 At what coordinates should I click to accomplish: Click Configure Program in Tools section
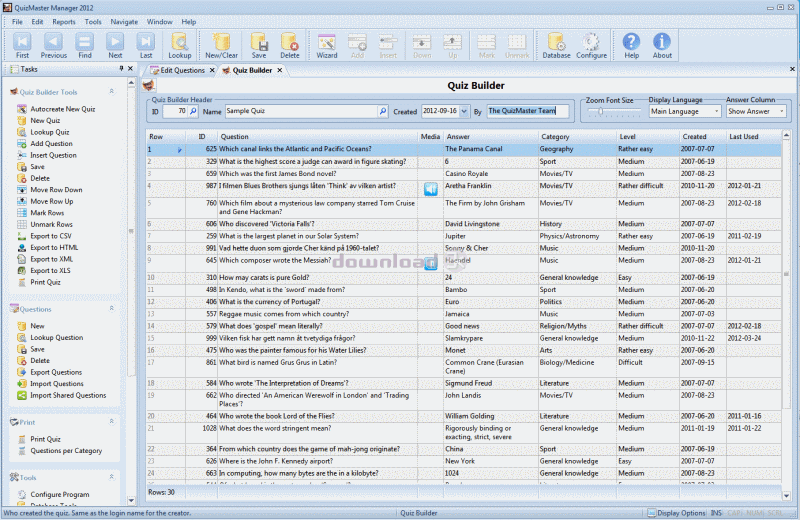(x=60, y=494)
